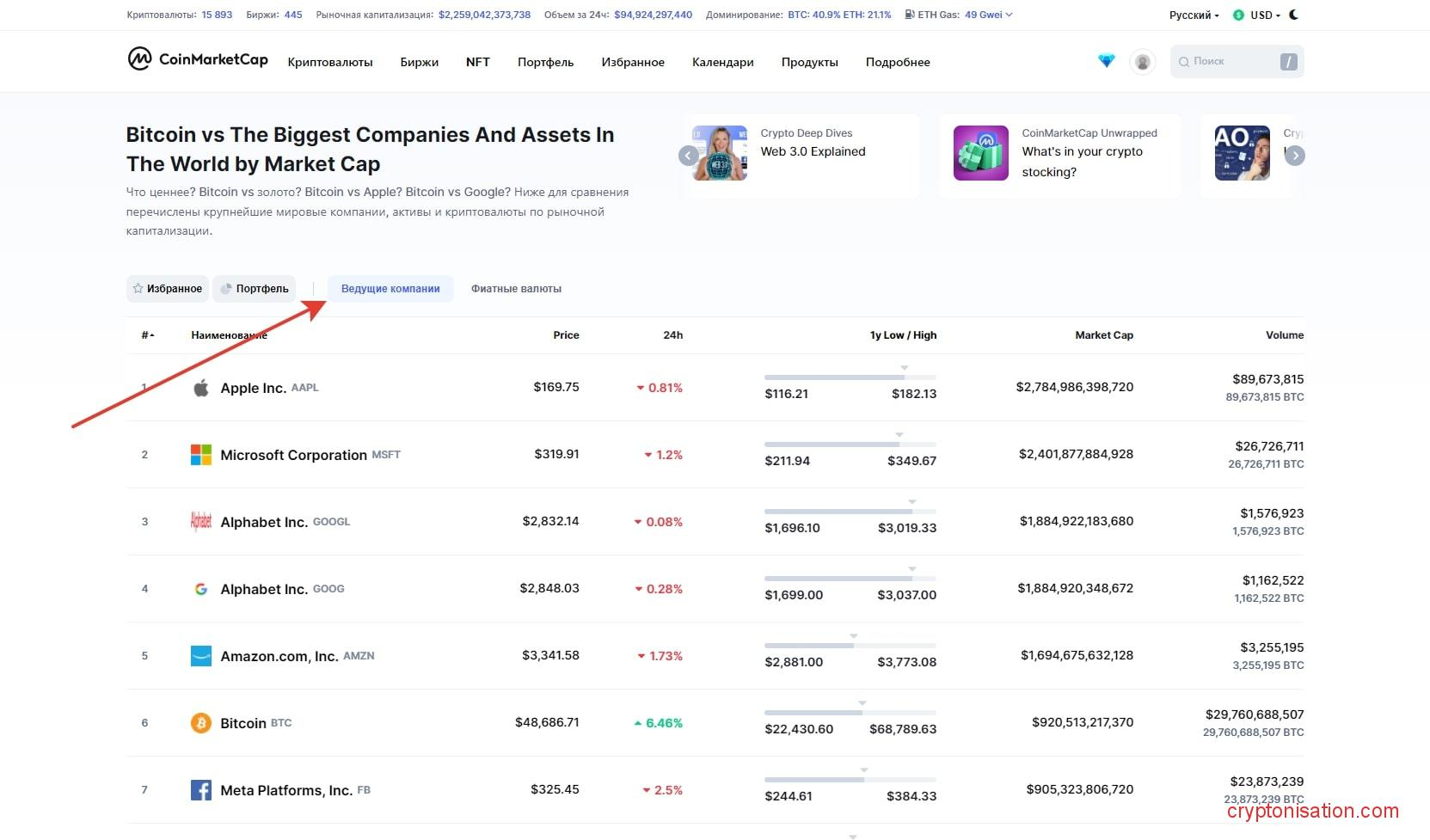Viewport: 1430px width, 840px height.
Task: Toggle the Избранное watchlist star button
Action: pos(168,289)
